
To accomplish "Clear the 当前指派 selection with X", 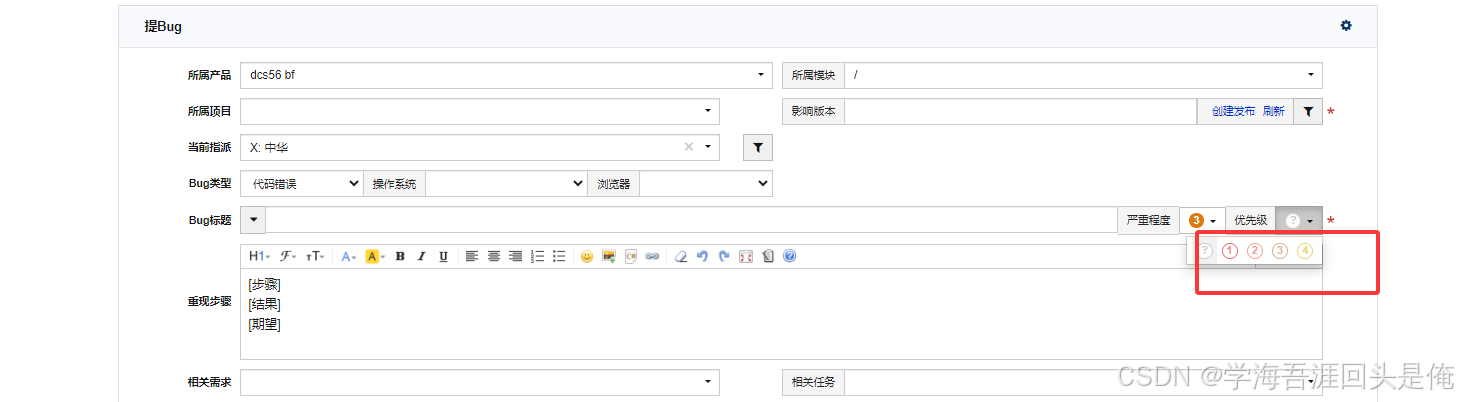I will point(688,147).
